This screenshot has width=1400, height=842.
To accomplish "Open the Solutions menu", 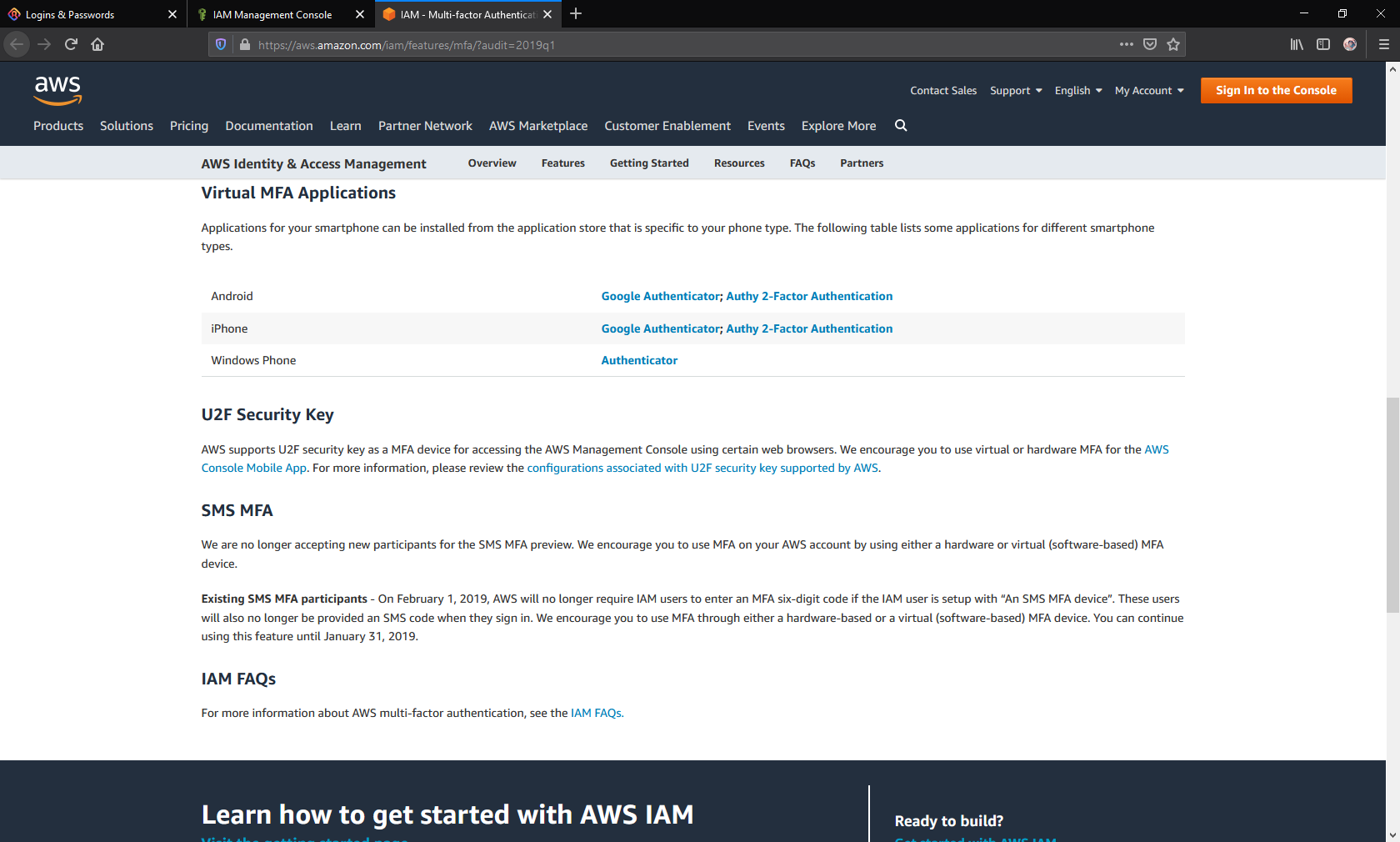I will pyautogui.click(x=127, y=126).
